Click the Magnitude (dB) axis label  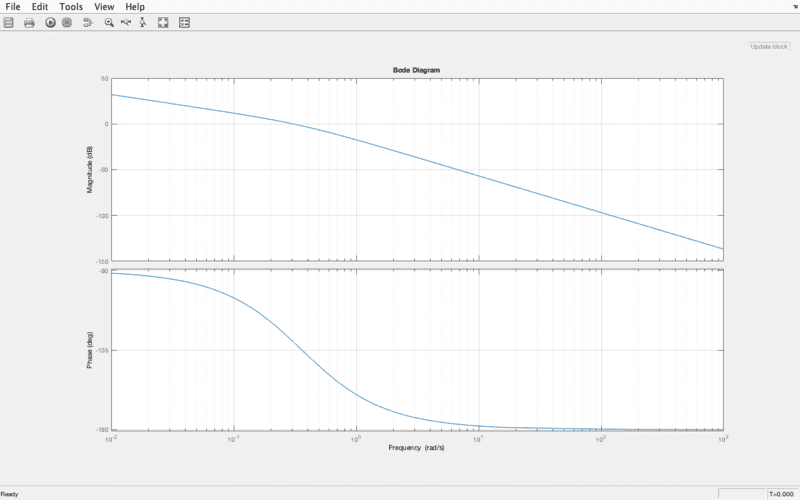90,169
